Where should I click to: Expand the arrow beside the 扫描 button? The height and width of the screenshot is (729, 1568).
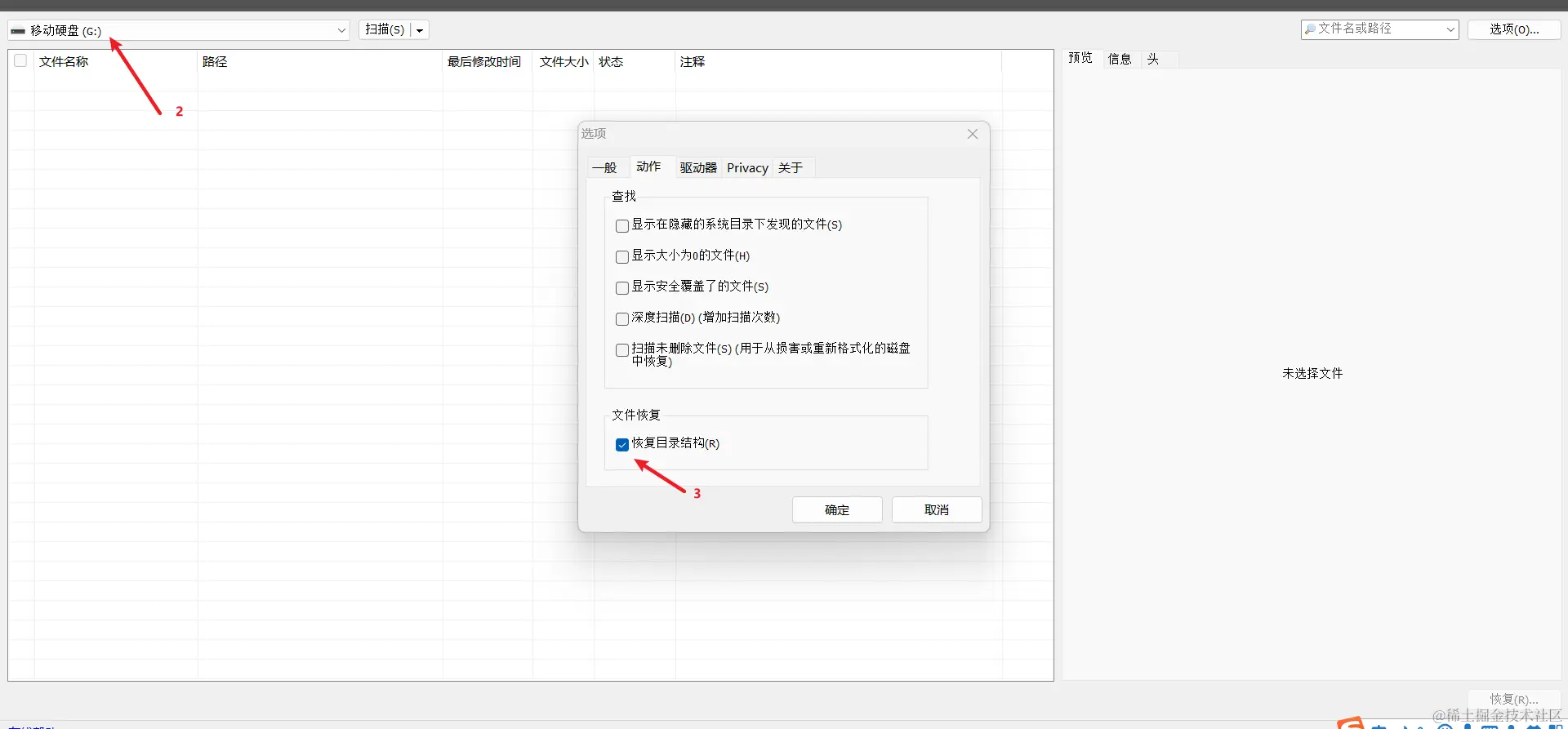point(420,30)
